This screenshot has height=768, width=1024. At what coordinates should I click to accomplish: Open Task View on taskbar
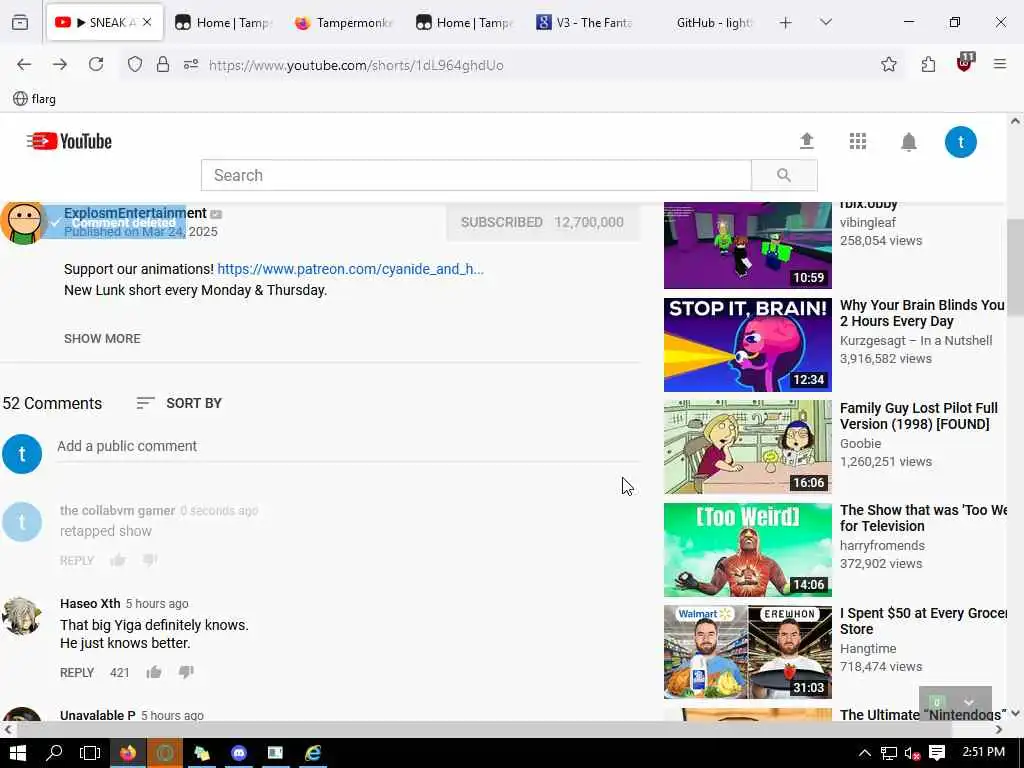pyautogui.click(x=90, y=753)
